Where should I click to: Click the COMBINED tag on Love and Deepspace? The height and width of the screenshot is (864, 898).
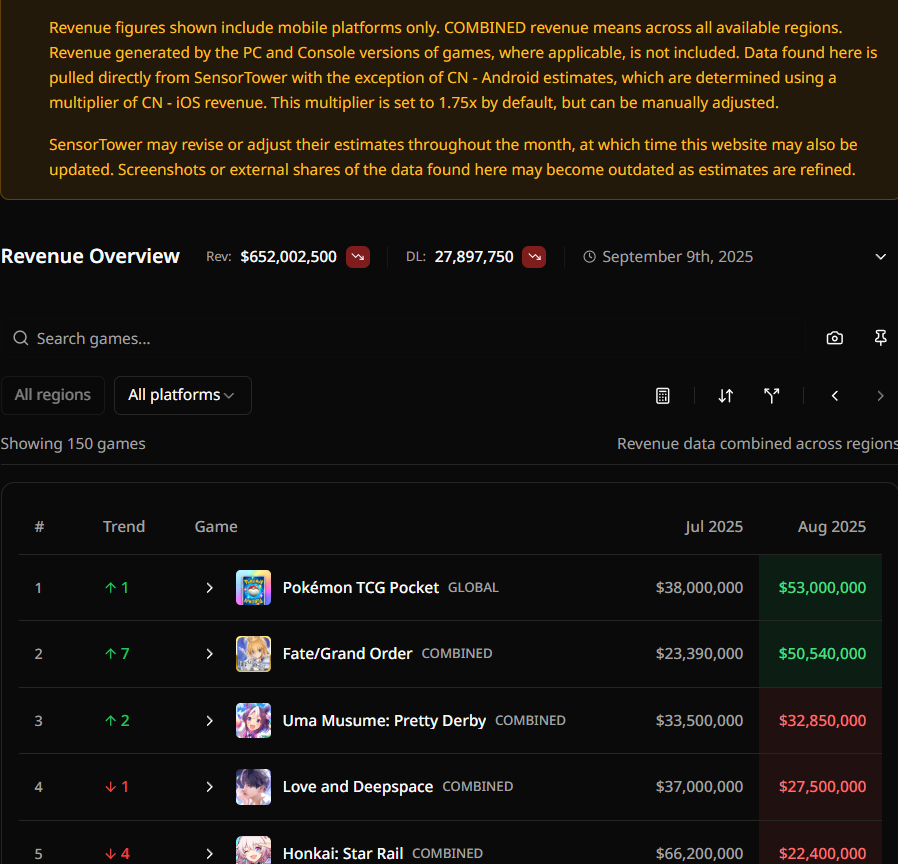[x=478, y=787]
